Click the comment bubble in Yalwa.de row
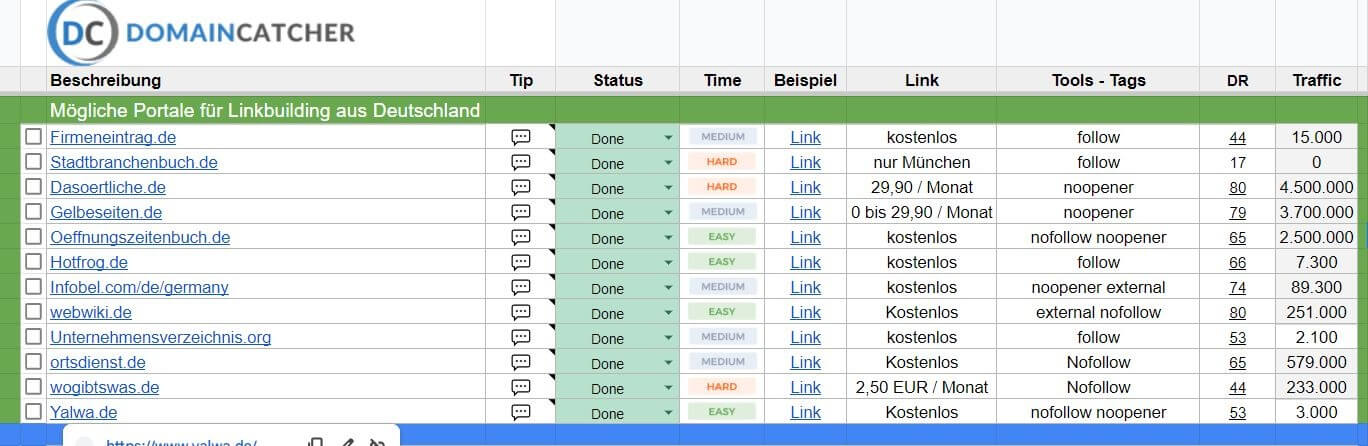 (520, 412)
